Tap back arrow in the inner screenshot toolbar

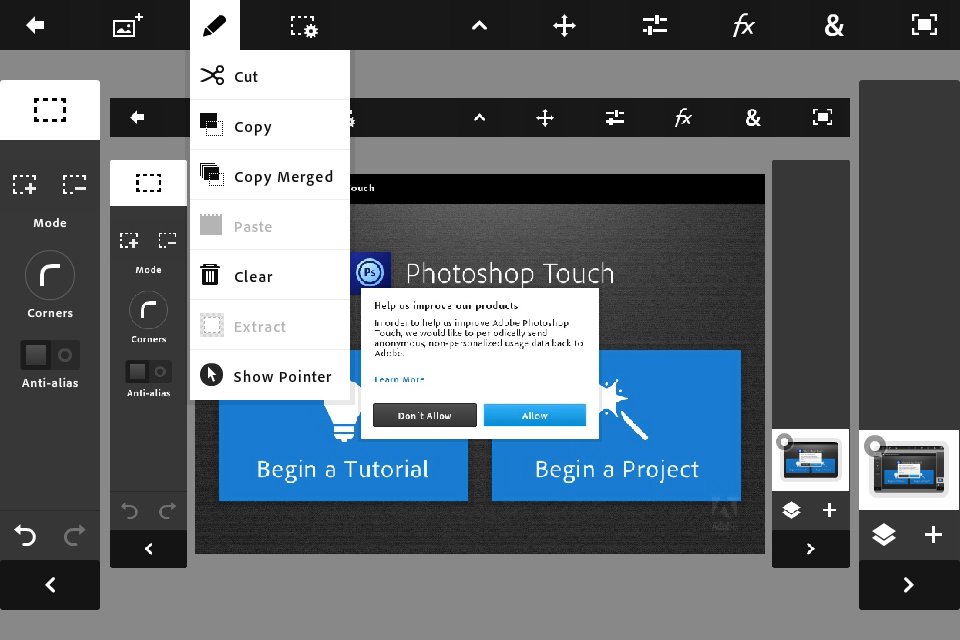(137, 117)
